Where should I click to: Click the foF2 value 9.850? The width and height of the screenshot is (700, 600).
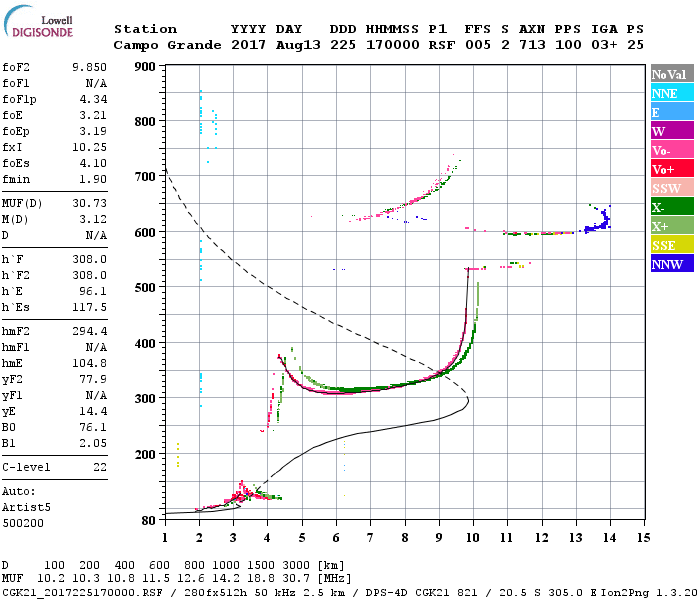pos(89,67)
